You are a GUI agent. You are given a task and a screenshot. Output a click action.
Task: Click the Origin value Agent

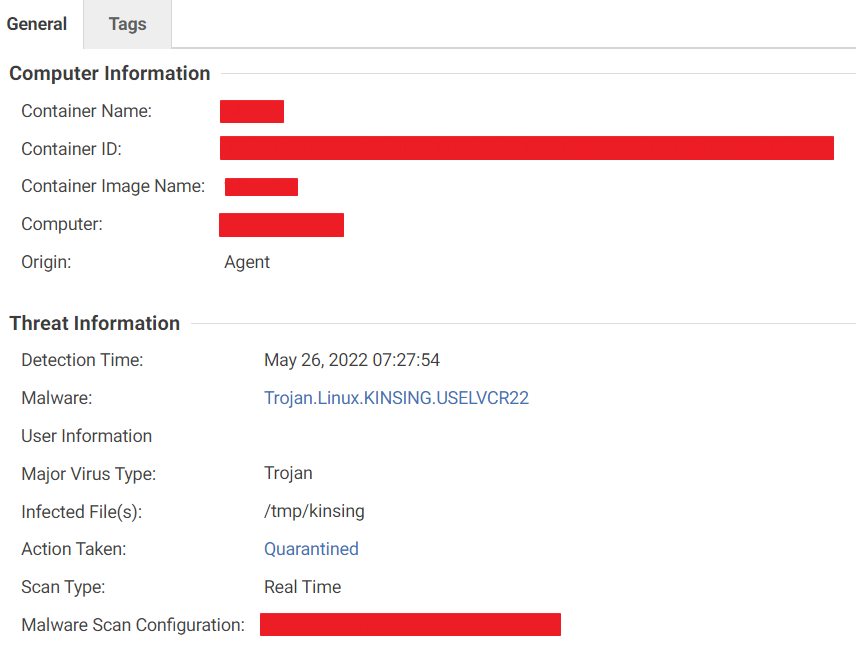point(247,262)
